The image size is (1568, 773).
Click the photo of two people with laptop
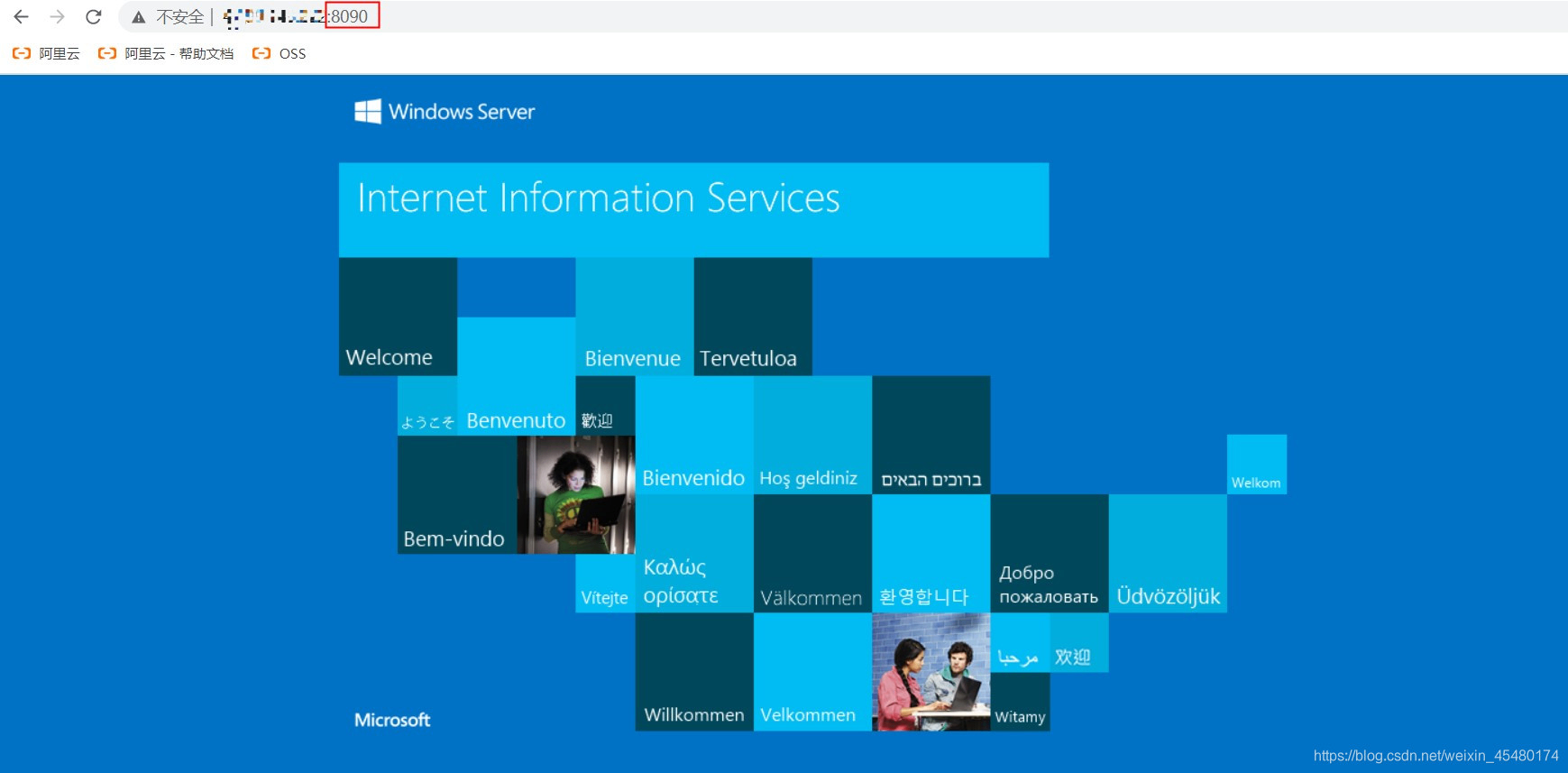click(931, 672)
